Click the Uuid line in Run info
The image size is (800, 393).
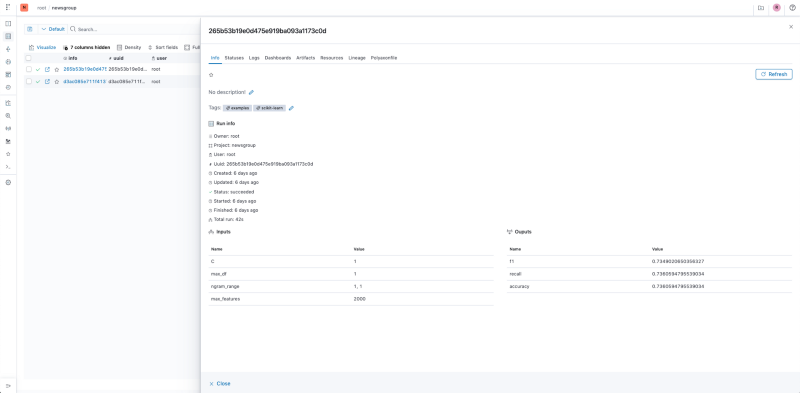tap(261, 164)
